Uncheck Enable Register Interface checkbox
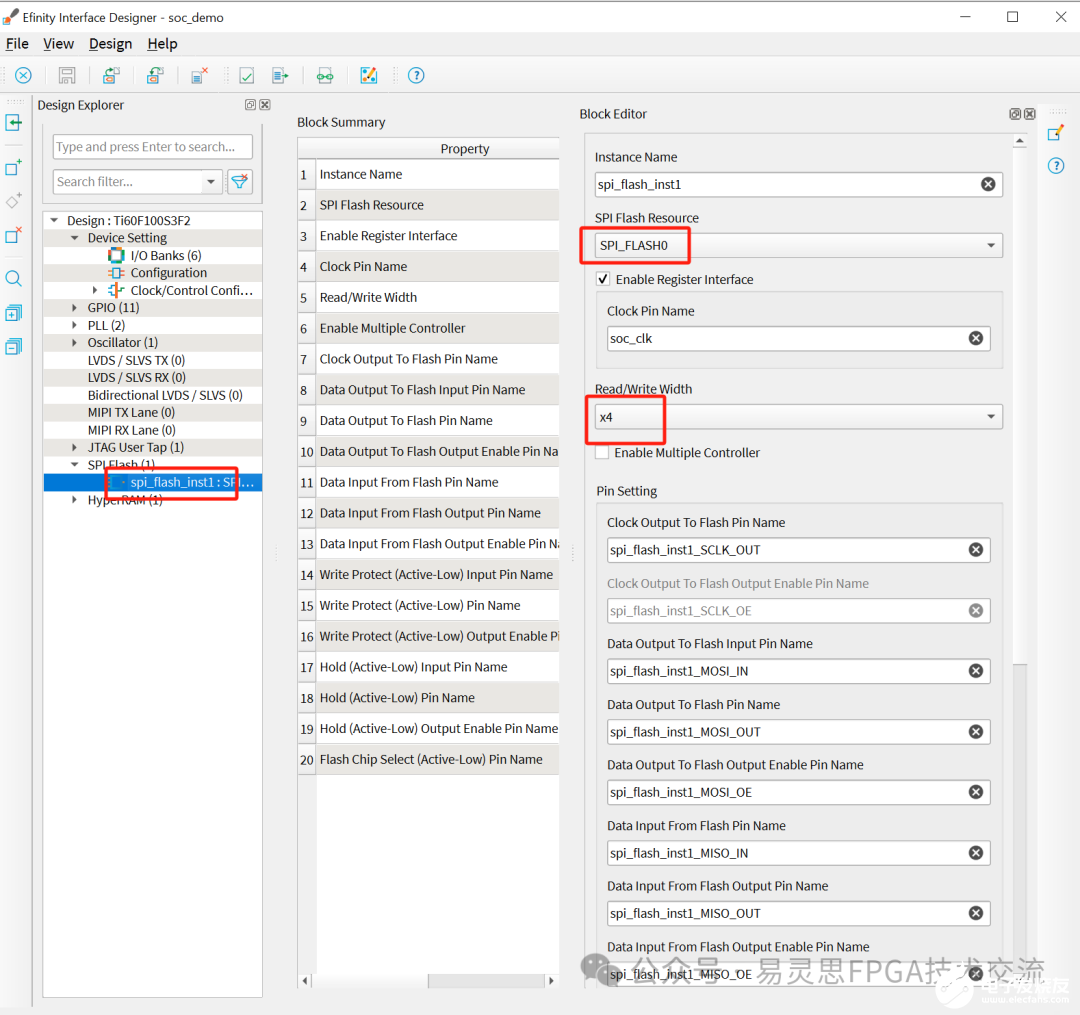1080x1015 pixels. click(x=602, y=280)
